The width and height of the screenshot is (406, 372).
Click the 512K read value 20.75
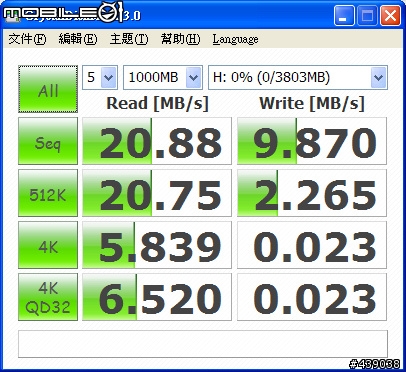pos(157,193)
